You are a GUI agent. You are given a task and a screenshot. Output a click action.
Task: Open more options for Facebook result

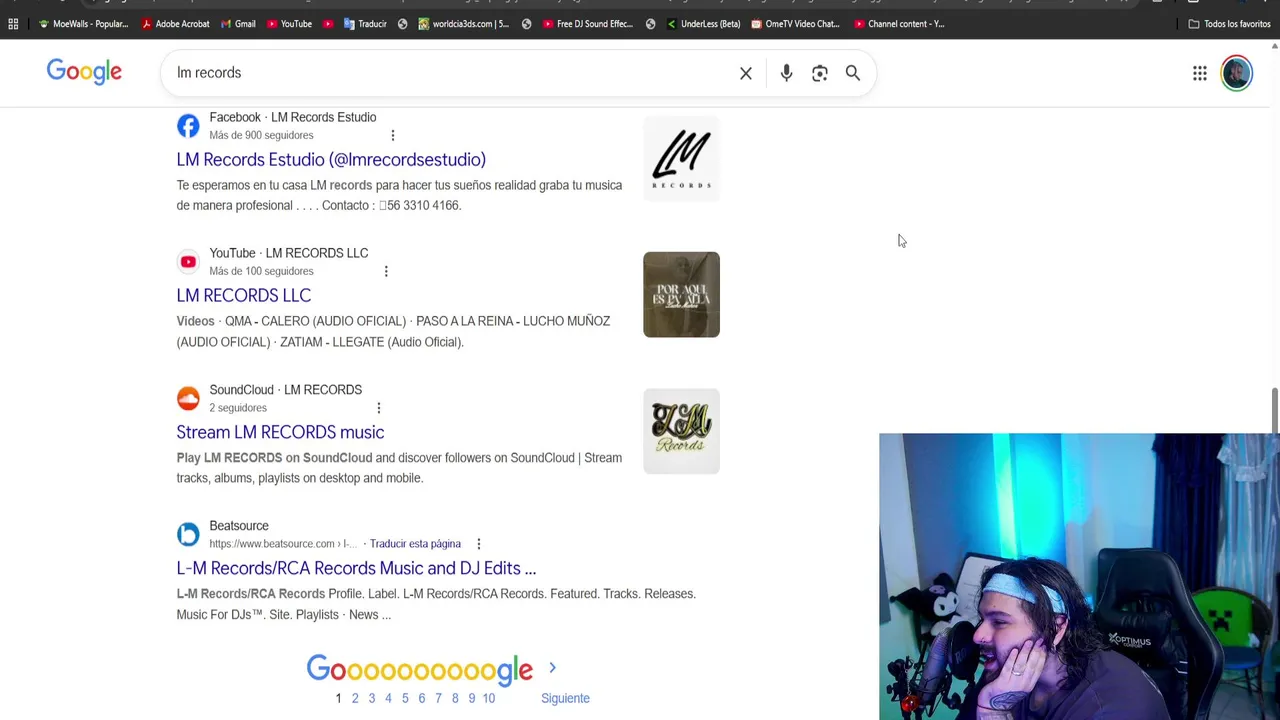tap(392, 135)
